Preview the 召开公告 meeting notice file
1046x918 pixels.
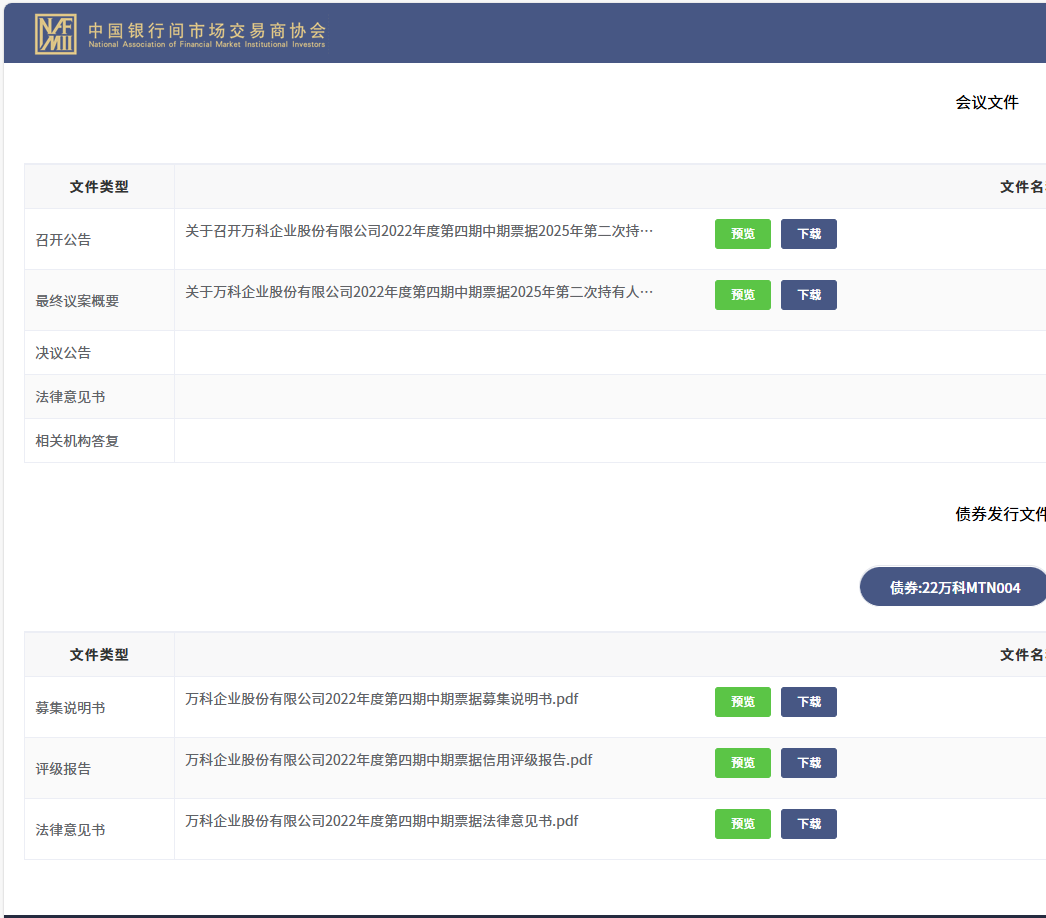(742, 234)
